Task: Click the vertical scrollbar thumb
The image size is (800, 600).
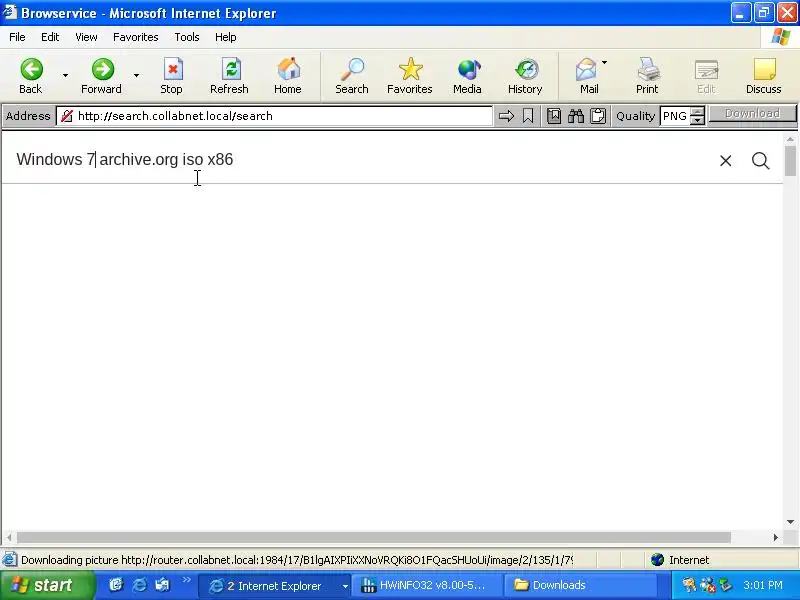Action: (790, 161)
